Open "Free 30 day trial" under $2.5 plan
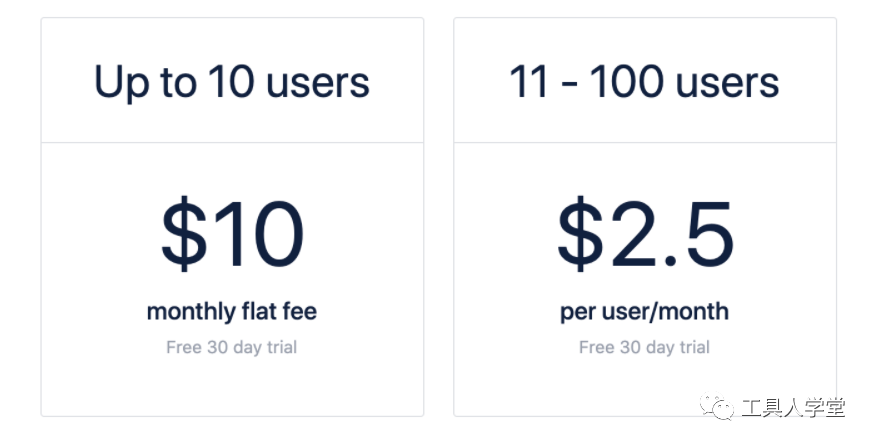The image size is (874, 446). (644, 347)
